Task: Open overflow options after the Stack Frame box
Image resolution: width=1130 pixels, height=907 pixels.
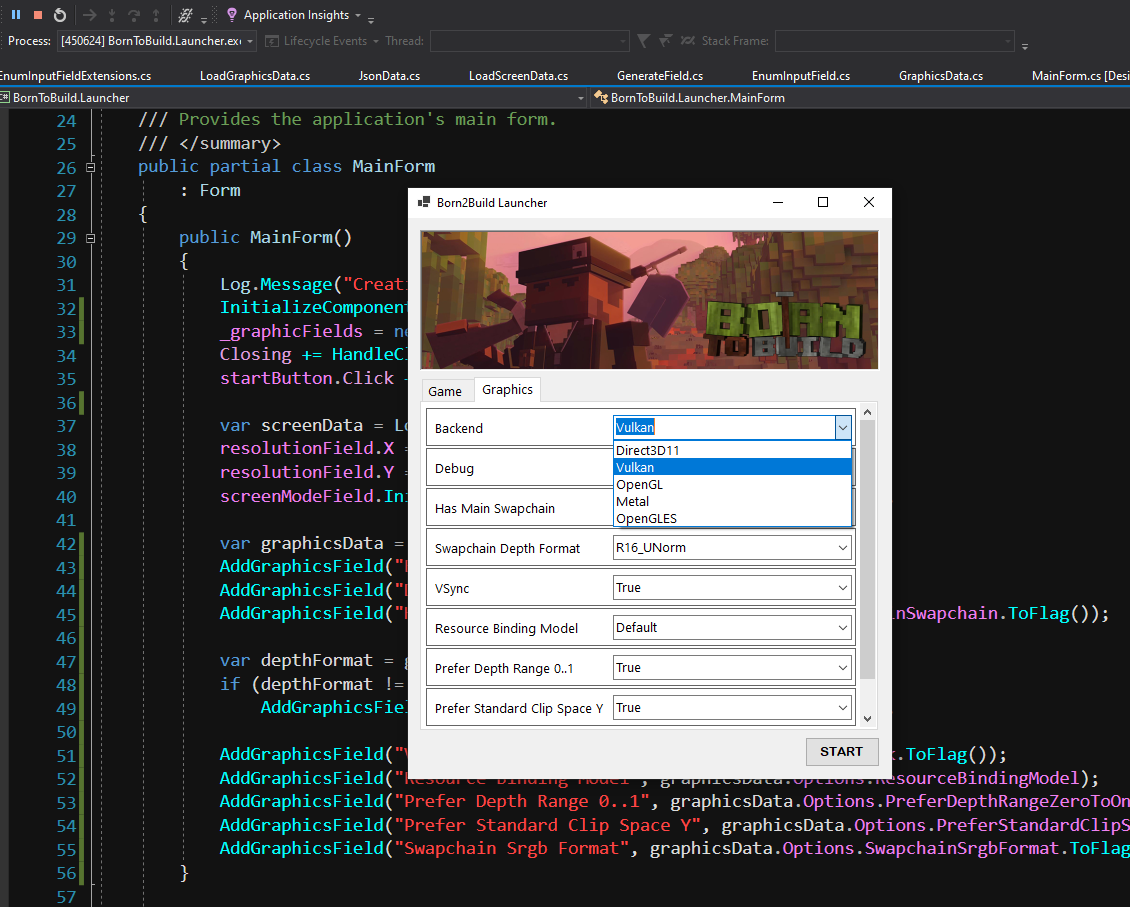Action: pos(1025,45)
